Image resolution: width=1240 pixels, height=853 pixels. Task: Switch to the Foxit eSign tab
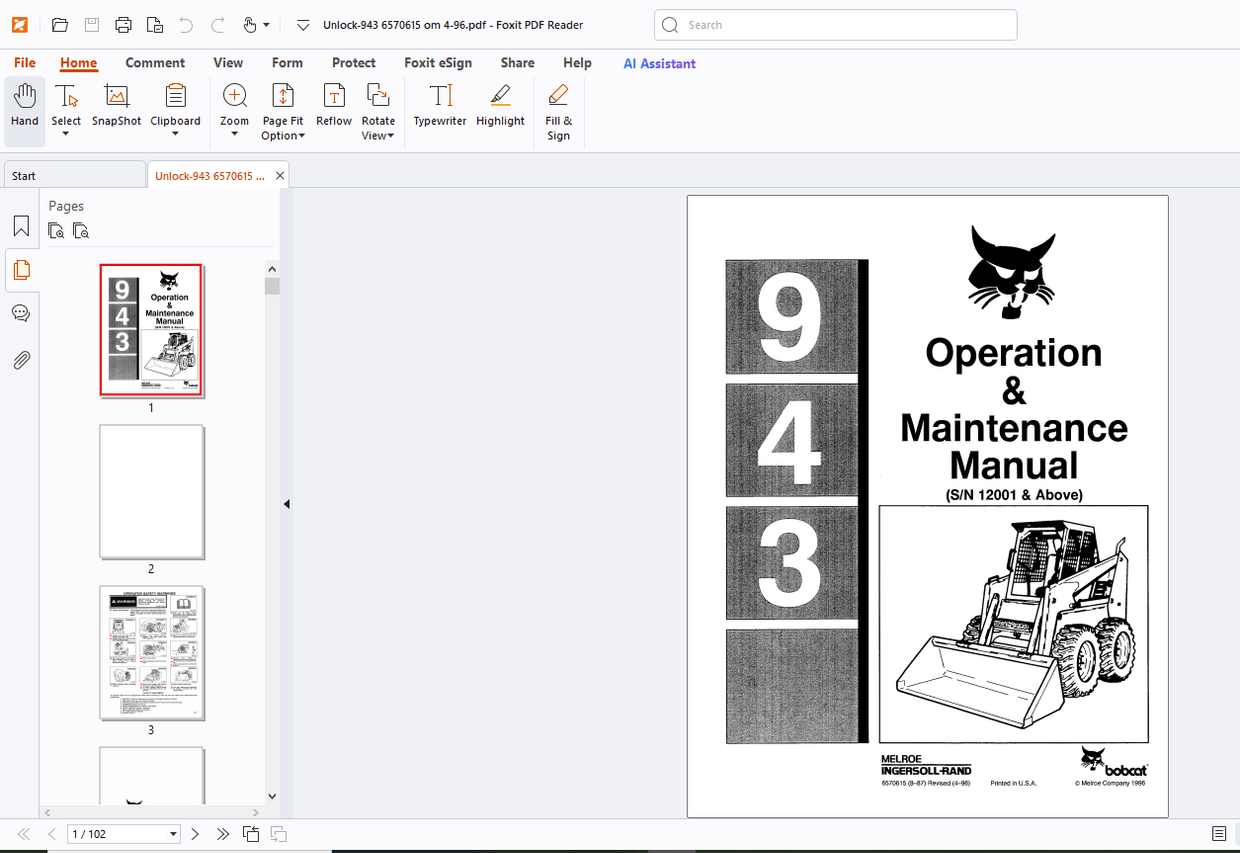[x=438, y=62]
